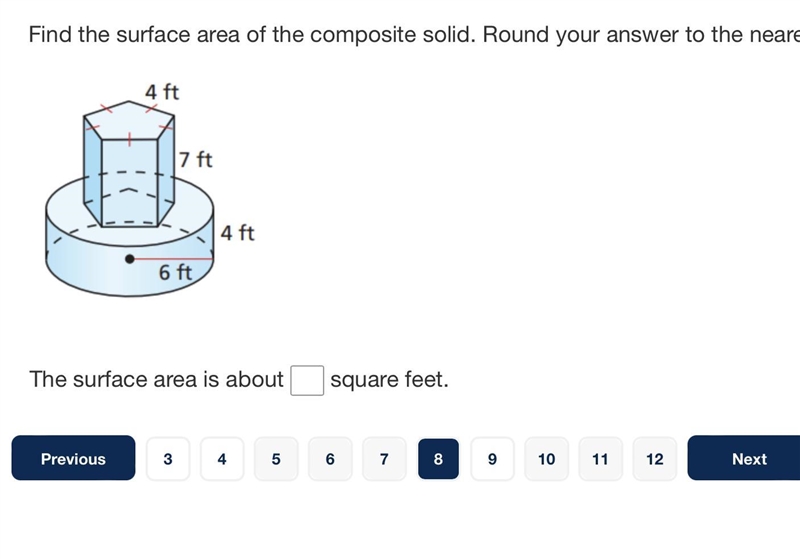The height and width of the screenshot is (559, 800).
Task: Click the 7 ft prism height label
Action: click(x=195, y=160)
